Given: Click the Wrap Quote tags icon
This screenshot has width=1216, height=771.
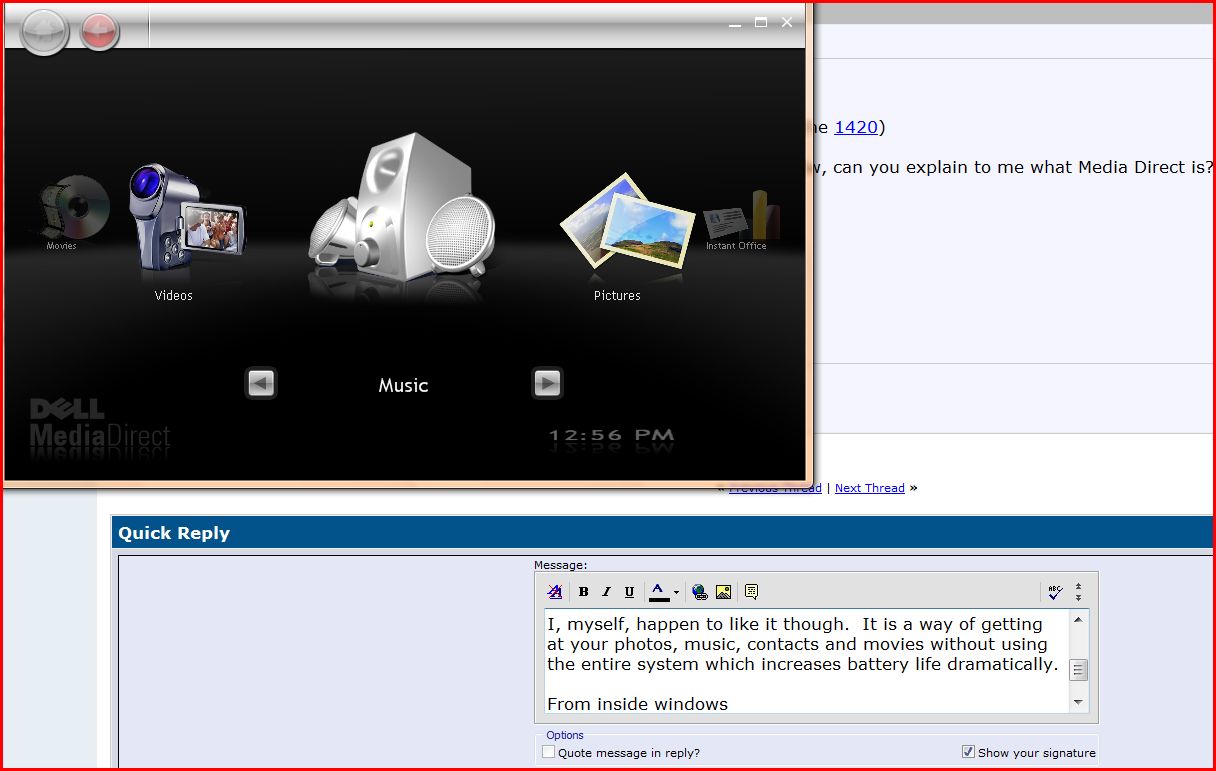Looking at the screenshot, I should tap(752, 592).
